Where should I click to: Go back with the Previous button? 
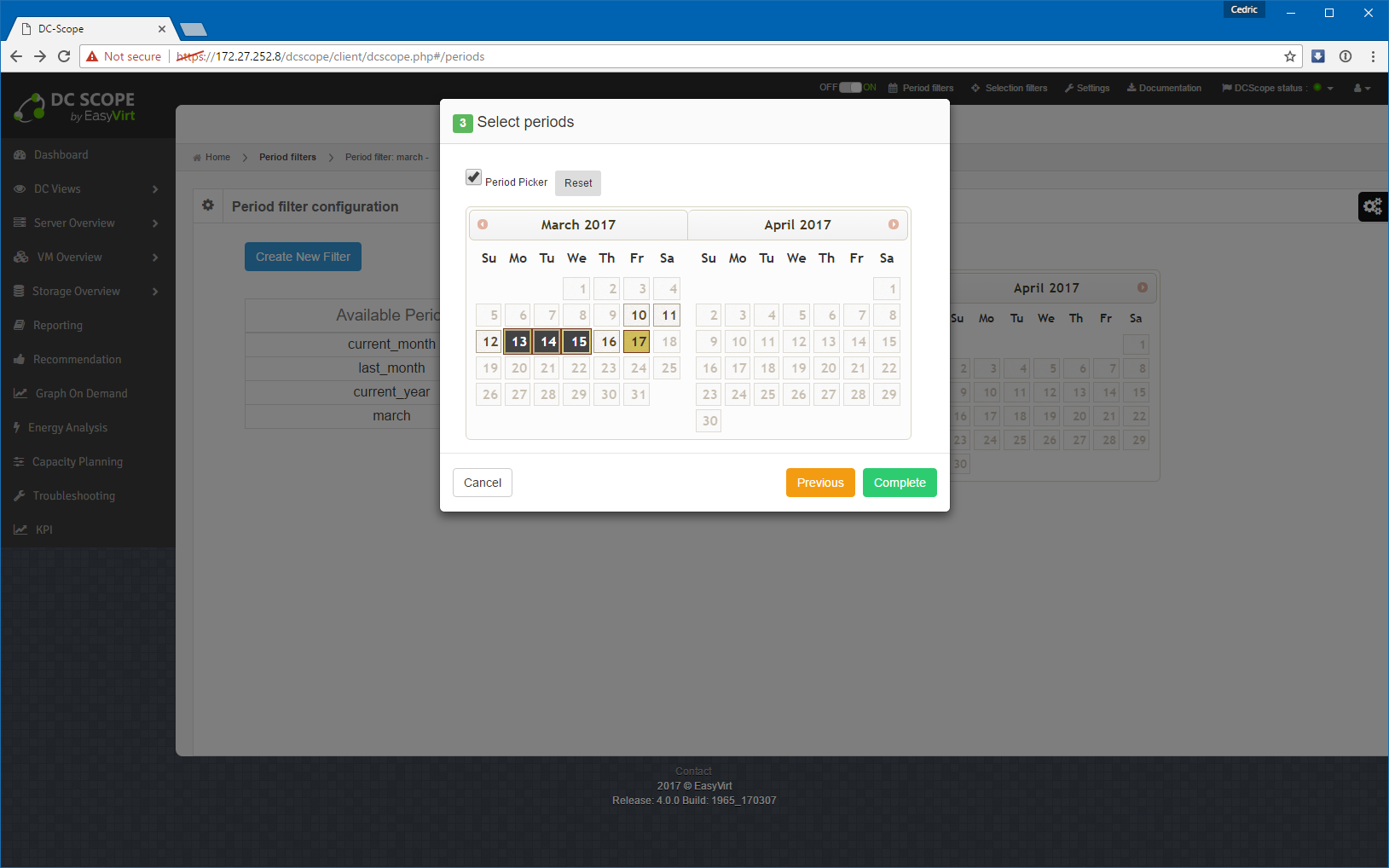[x=819, y=483]
